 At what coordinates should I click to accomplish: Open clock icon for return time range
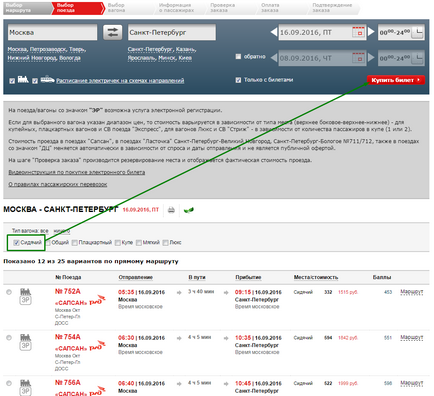(418, 58)
